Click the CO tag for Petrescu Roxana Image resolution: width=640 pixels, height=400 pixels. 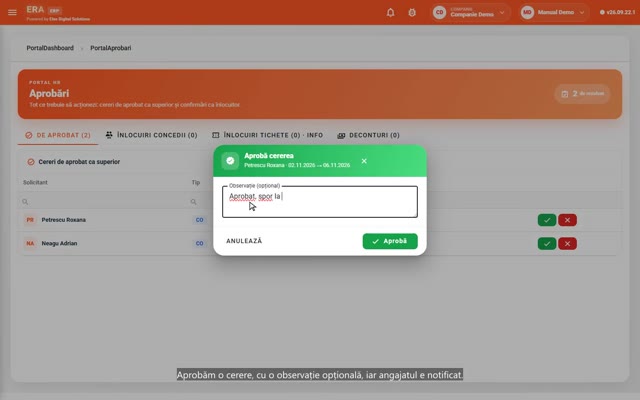click(x=200, y=220)
